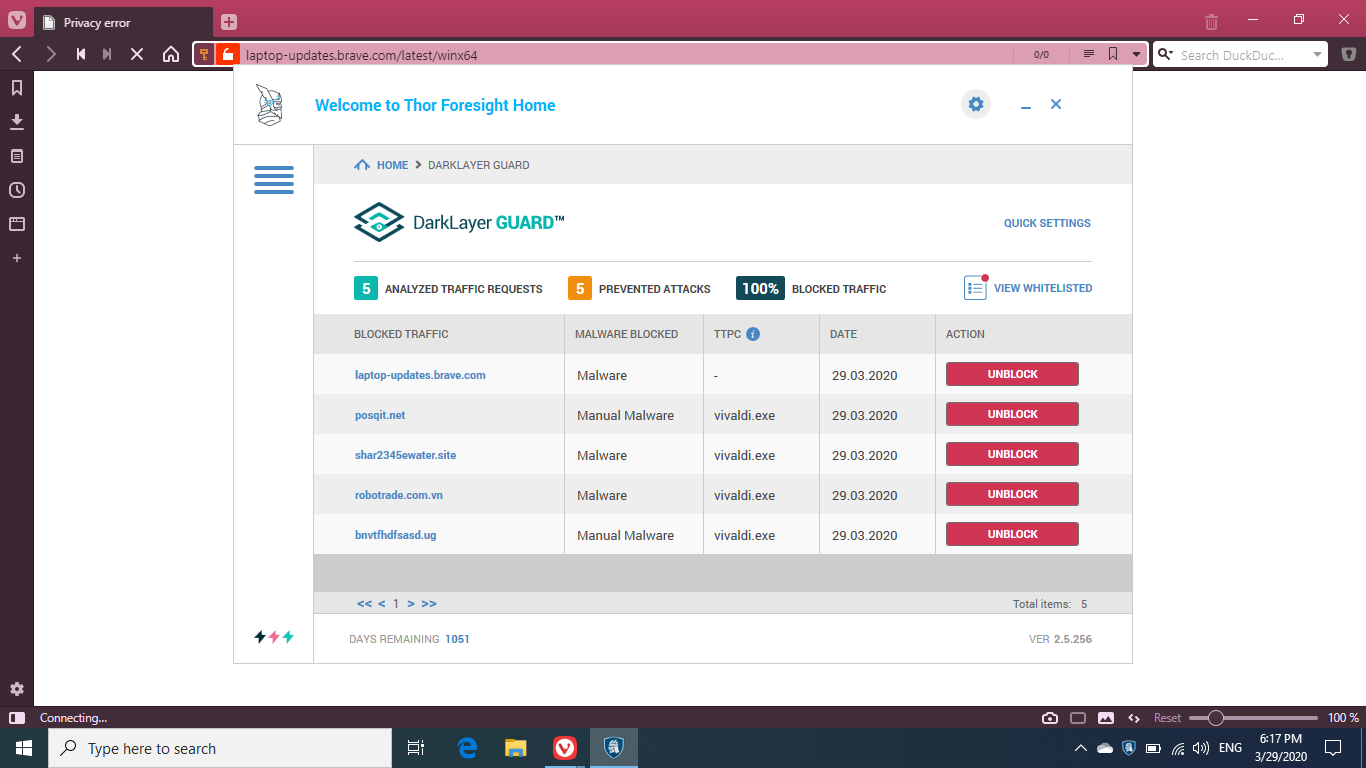Screen dimensions: 1366x768
Task: Add a web panel with the sidebar plus
Action: (x=17, y=258)
